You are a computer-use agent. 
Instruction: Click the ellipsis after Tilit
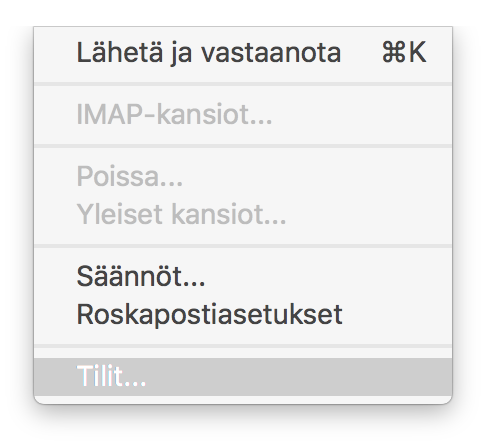135,384
